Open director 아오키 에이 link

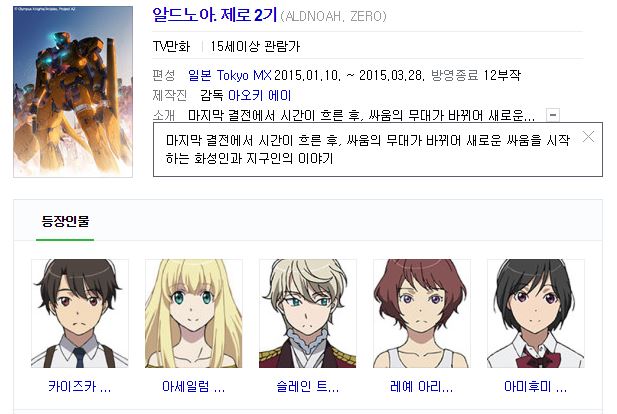point(259,95)
